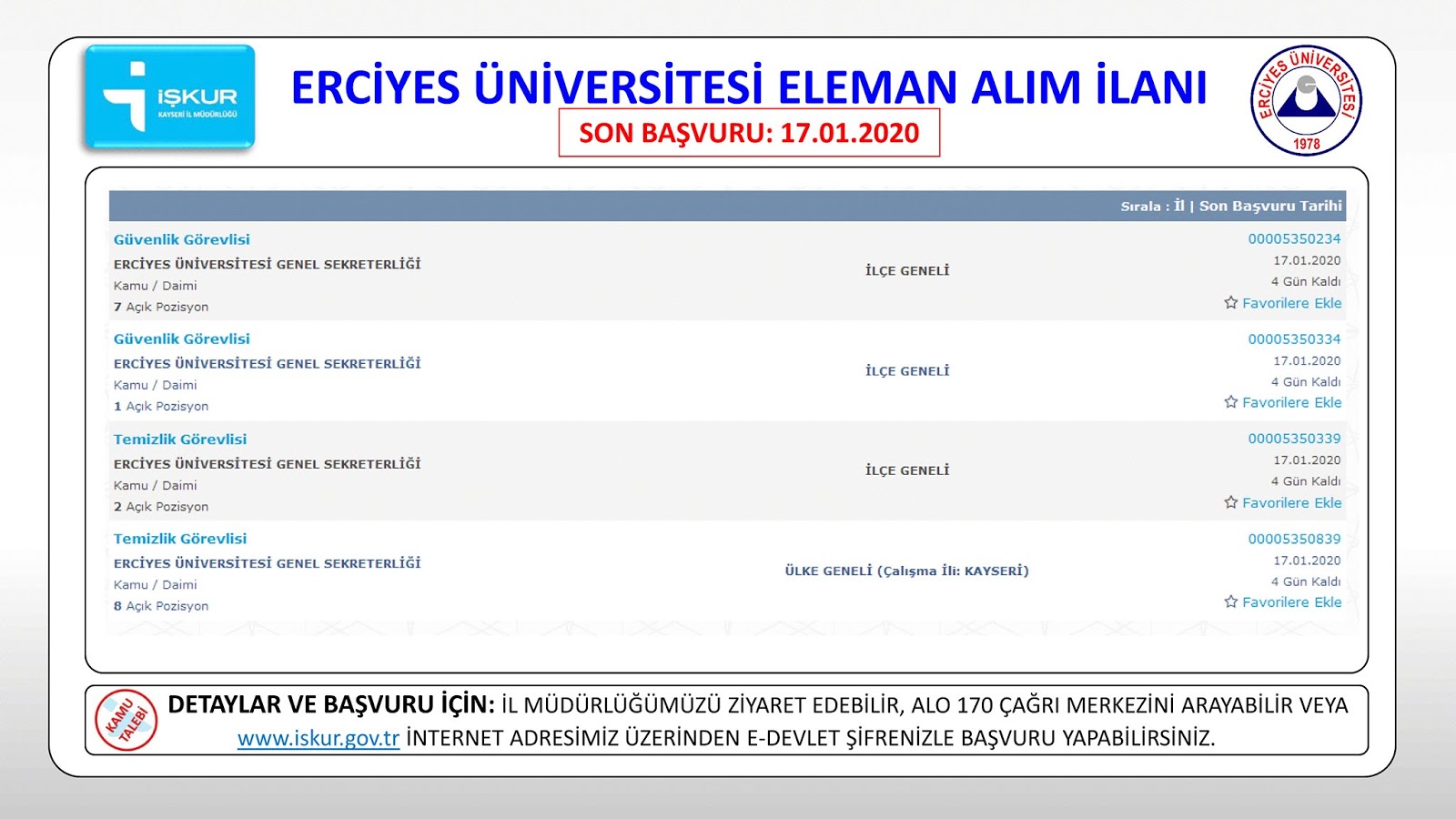Click the DETAYLAR VE BAŞVURU İÇİN heading

point(331,704)
